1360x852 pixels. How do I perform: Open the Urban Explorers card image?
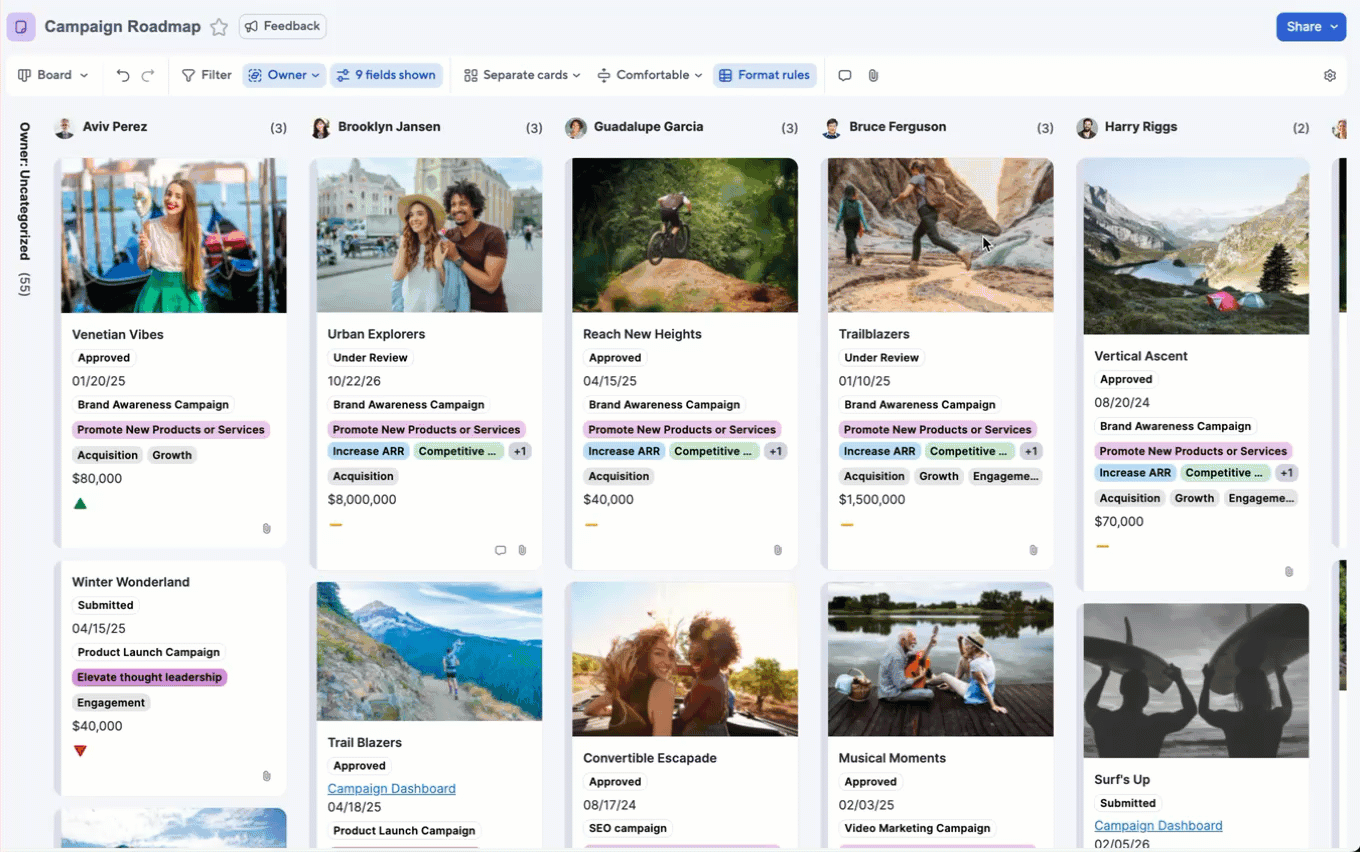[x=430, y=235]
